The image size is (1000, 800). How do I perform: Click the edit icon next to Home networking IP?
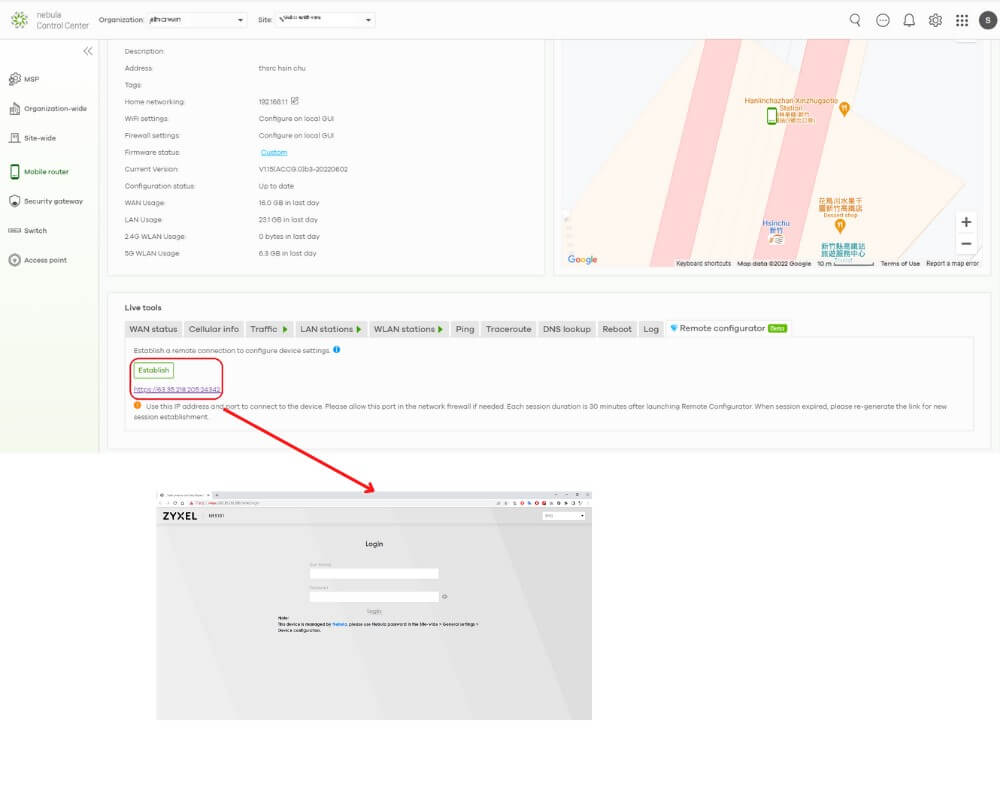click(295, 101)
